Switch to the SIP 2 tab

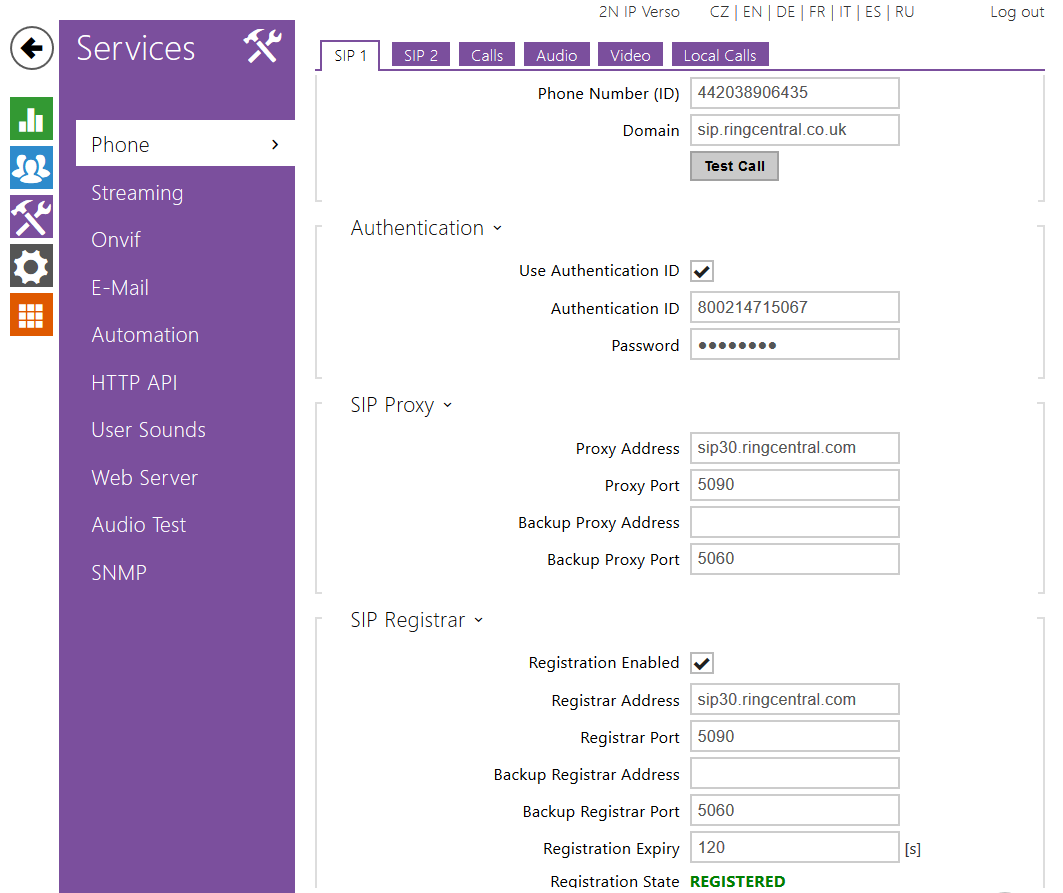point(421,55)
